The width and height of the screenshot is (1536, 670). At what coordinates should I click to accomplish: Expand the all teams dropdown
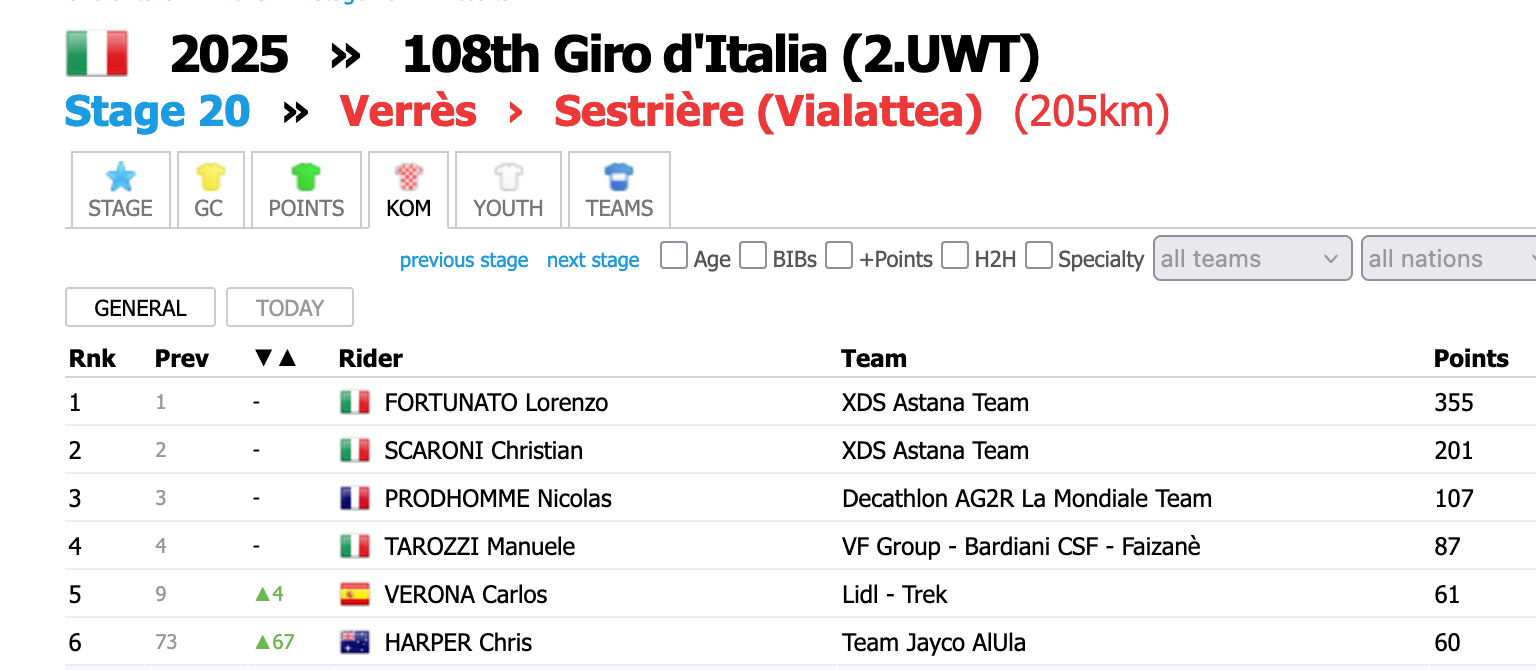tap(1253, 259)
